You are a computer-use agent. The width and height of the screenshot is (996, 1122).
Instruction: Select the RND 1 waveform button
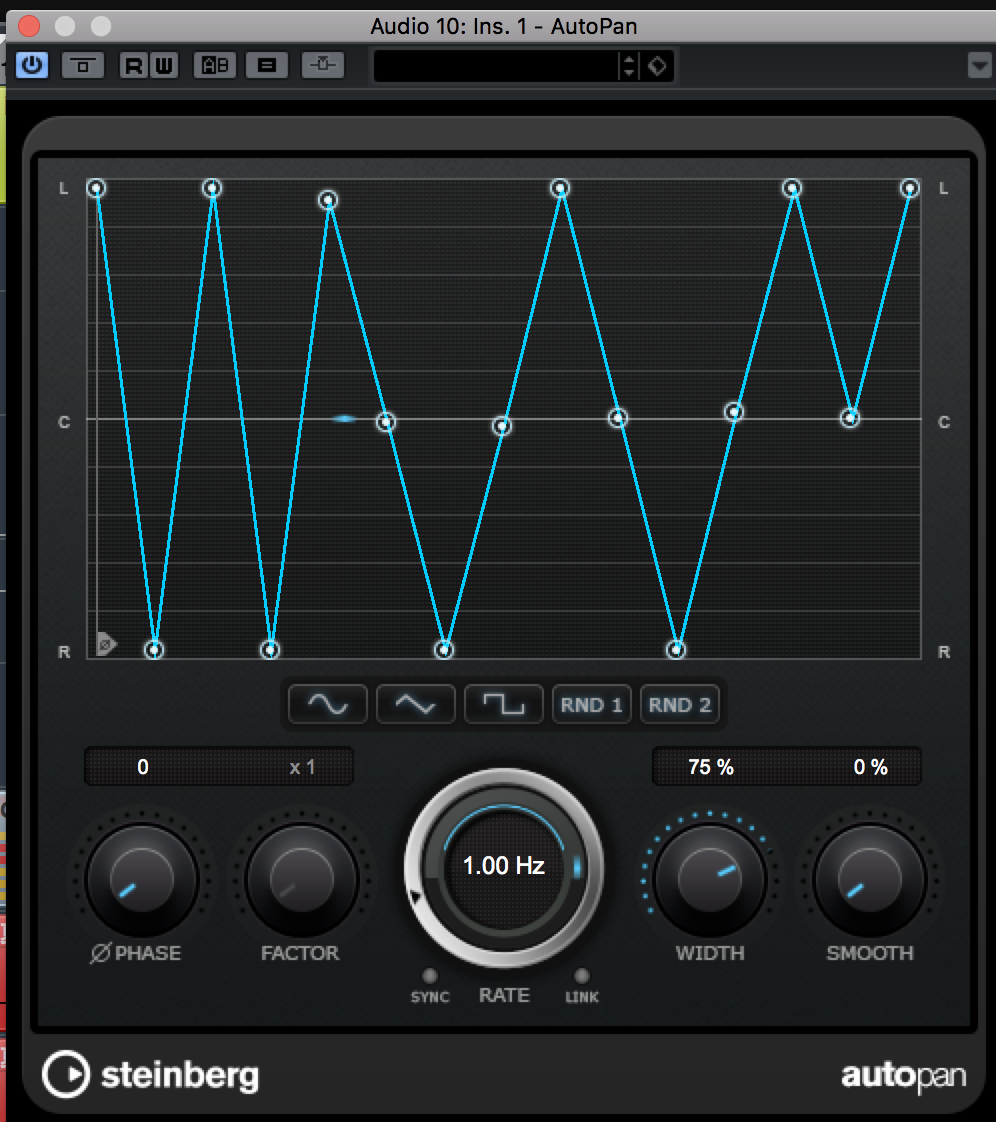point(592,705)
